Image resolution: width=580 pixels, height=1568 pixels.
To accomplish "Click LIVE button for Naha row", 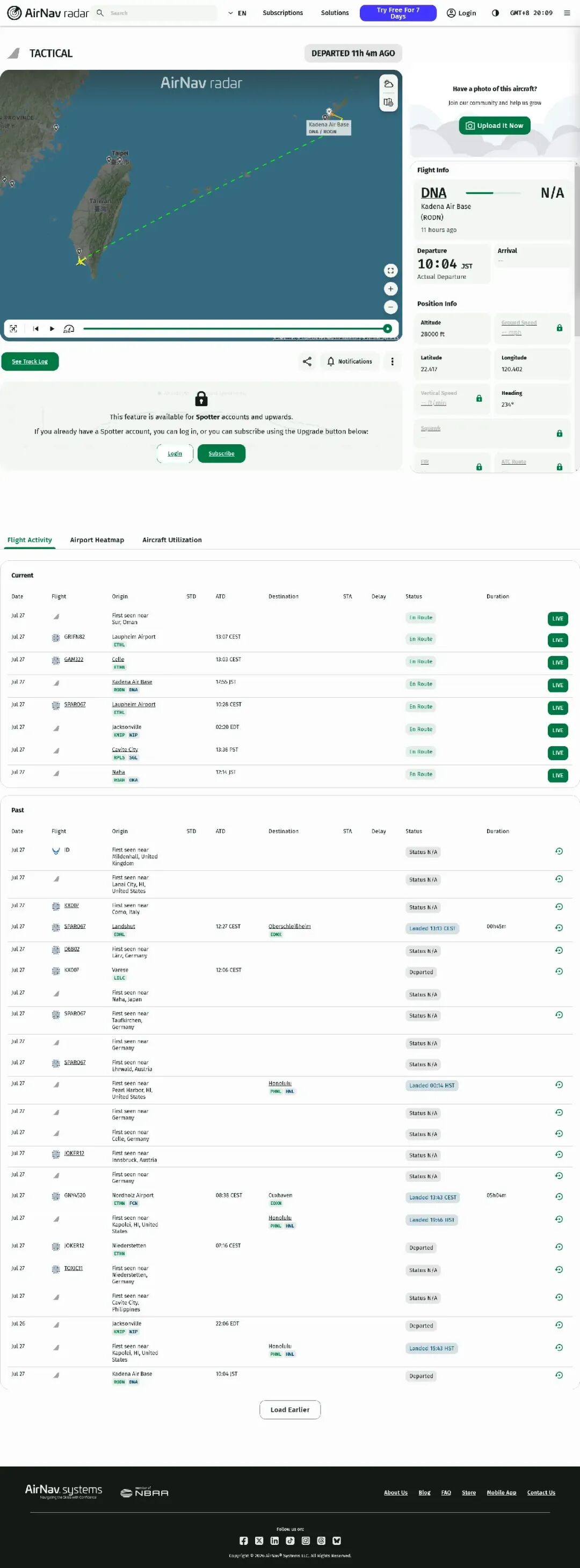I will click(x=558, y=776).
